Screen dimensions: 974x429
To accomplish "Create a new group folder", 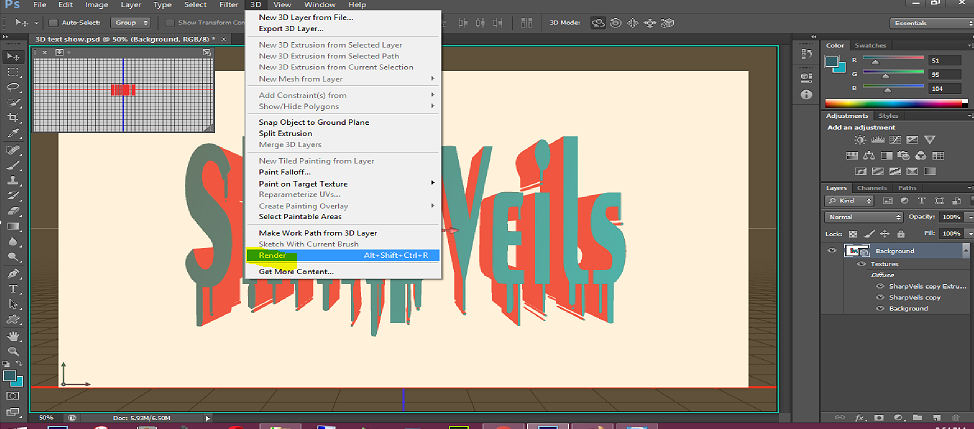I will [x=917, y=417].
